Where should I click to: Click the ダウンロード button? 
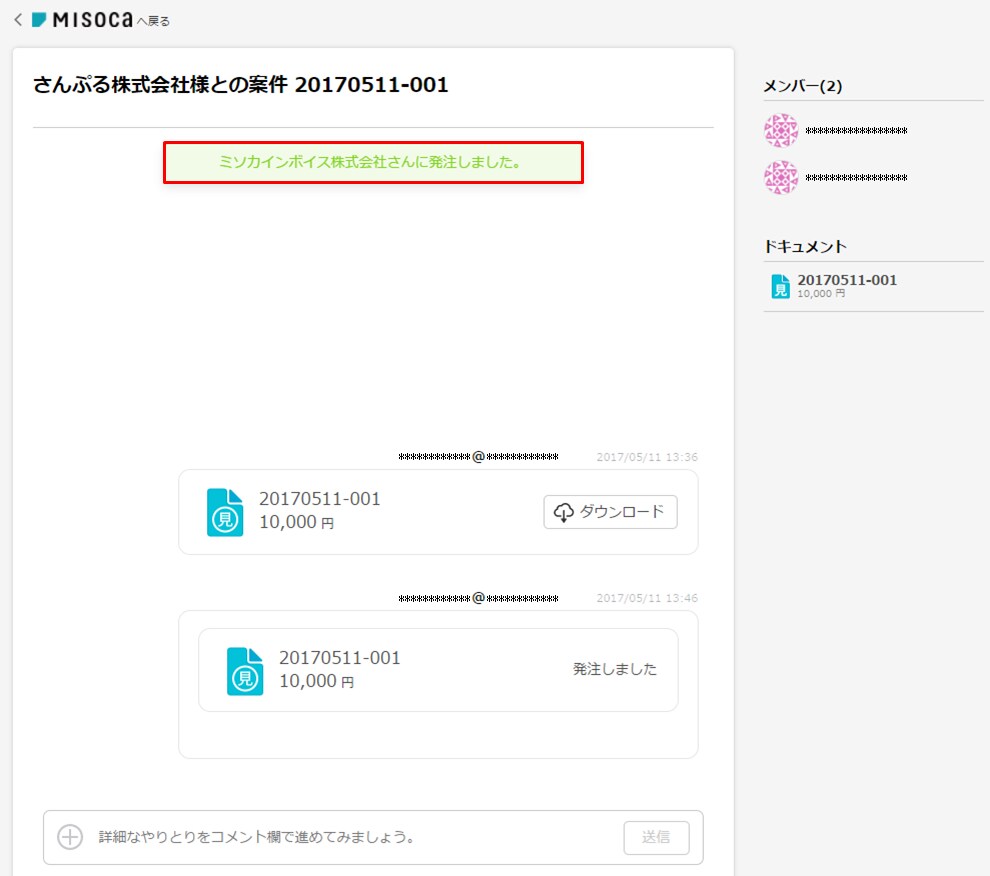pyautogui.click(x=610, y=512)
